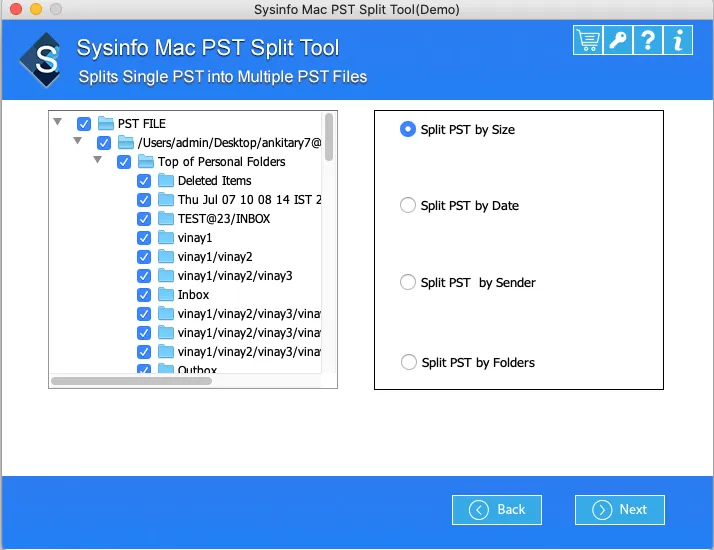Image resolution: width=714 pixels, height=550 pixels.
Task: Proceed with the Next button
Action: [620, 510]
